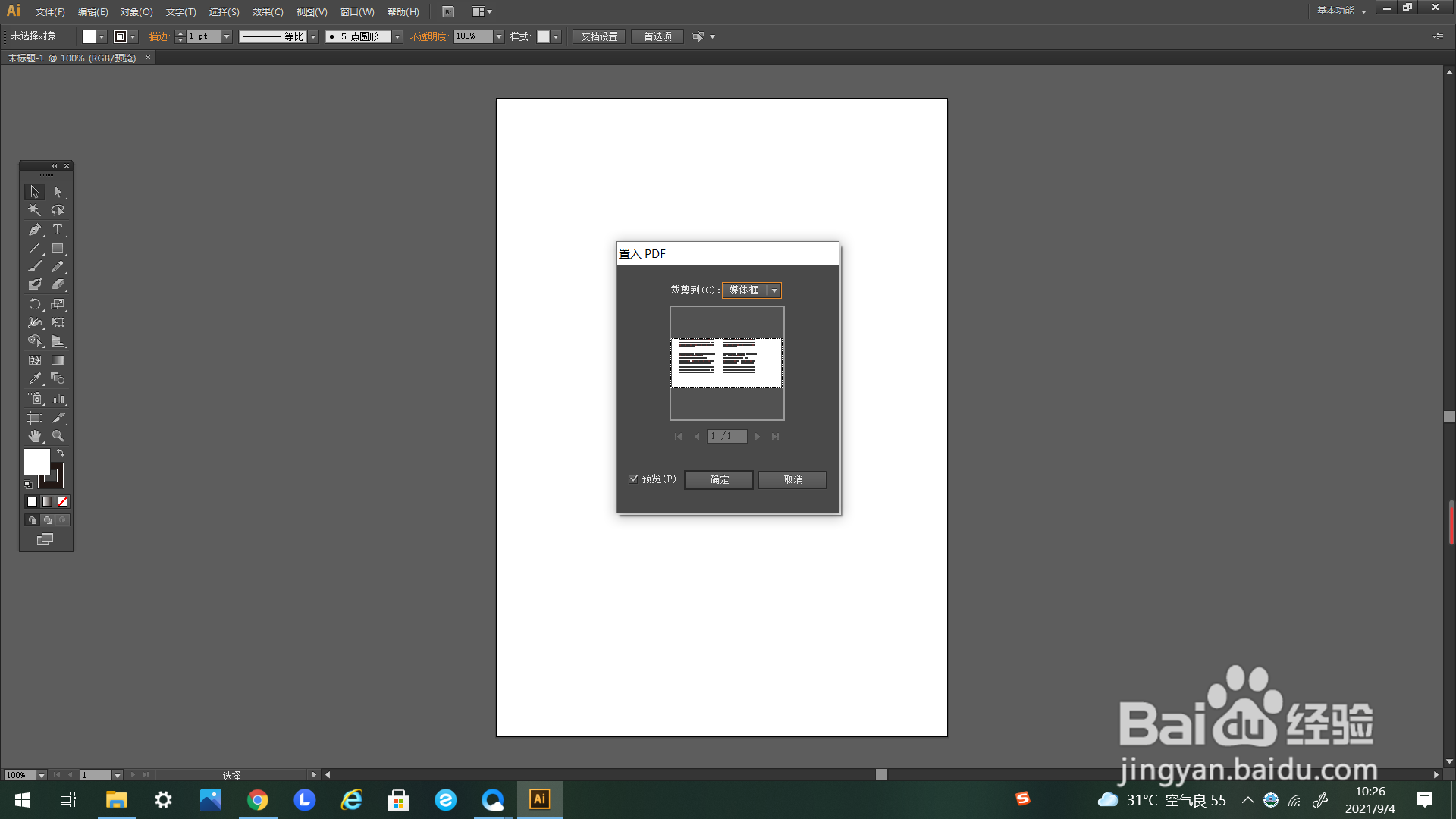Swap fill and stroke colors

pos(61,453)
